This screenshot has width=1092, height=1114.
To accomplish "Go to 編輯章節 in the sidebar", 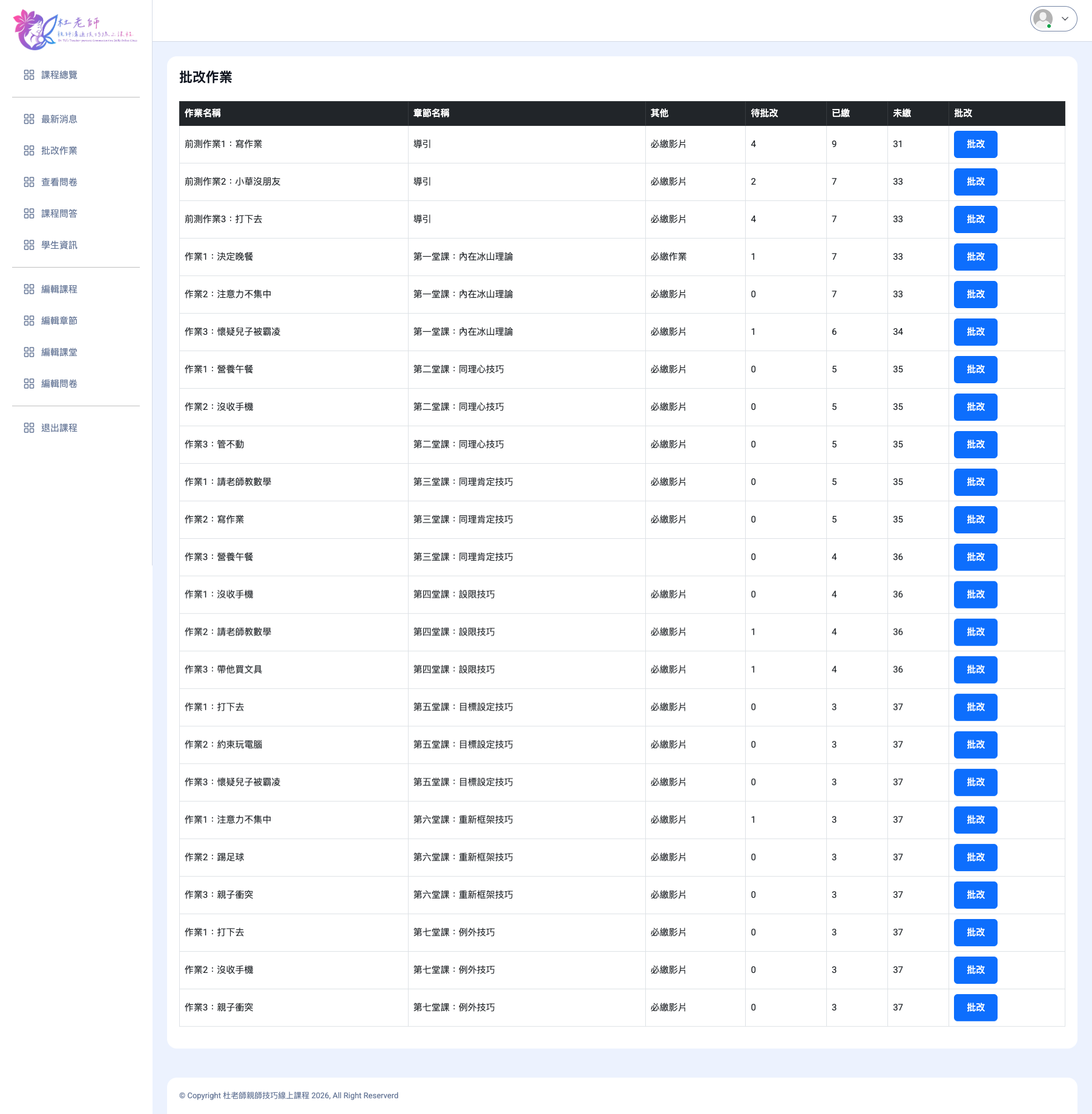I will click(59, 321).
